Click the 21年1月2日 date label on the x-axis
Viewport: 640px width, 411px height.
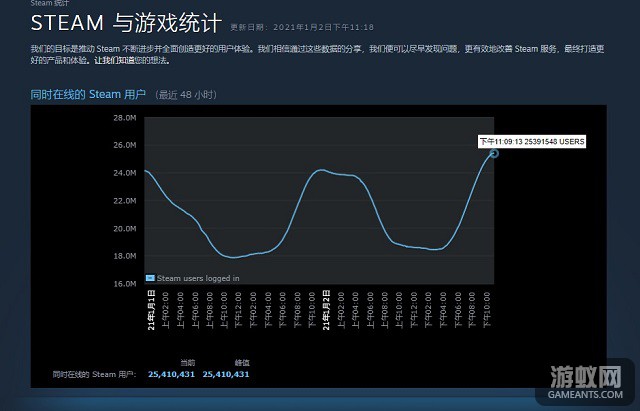coord(326,310)
